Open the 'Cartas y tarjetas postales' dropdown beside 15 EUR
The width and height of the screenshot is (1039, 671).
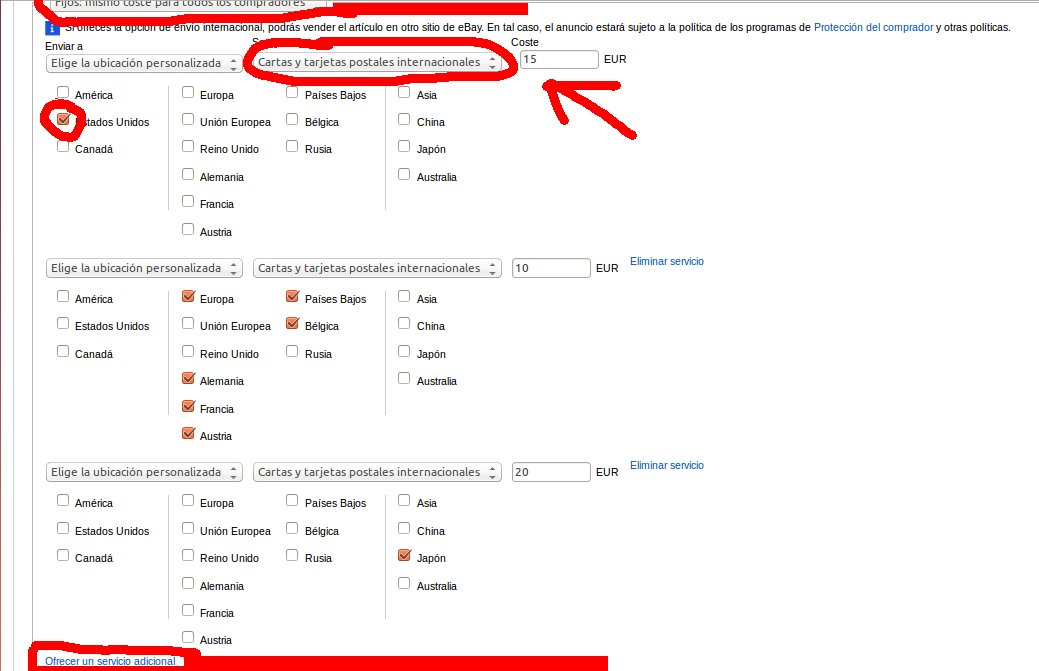[377, 62]
